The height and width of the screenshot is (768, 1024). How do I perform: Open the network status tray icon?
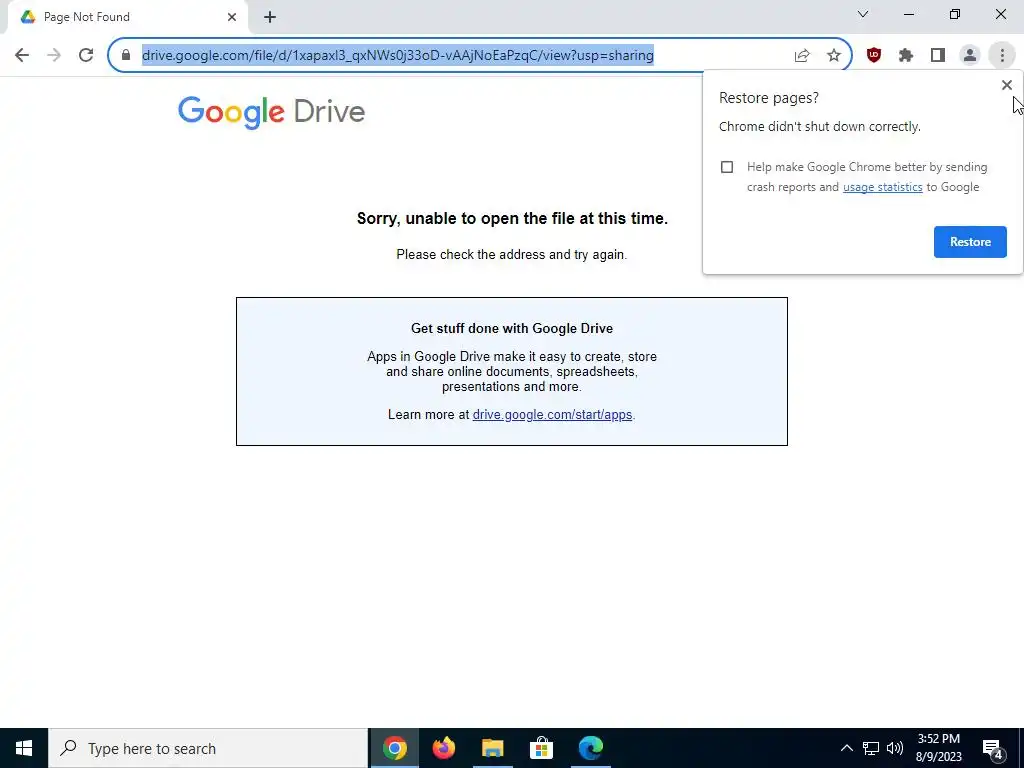(x=871, y=748)
